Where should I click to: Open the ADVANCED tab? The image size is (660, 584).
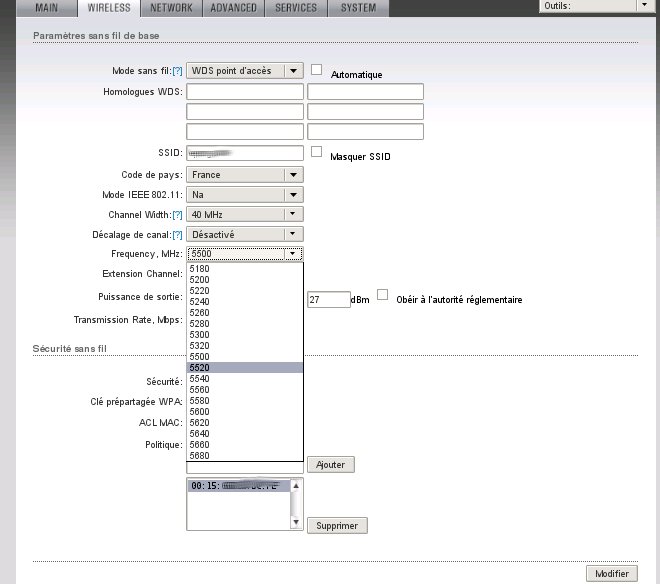point(234,8)
